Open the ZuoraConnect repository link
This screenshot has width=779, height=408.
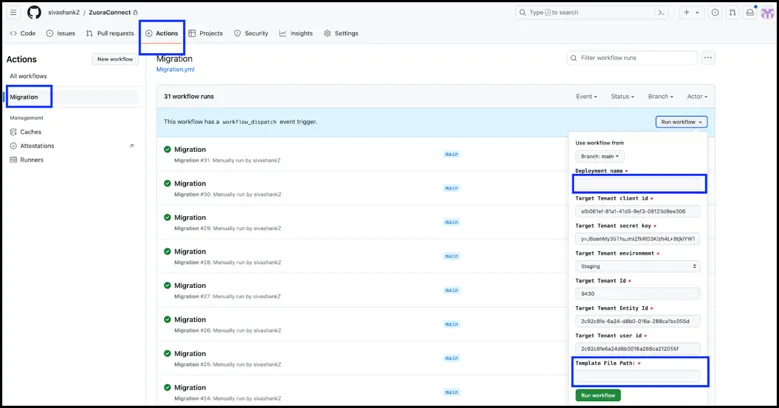click(109, 12)
